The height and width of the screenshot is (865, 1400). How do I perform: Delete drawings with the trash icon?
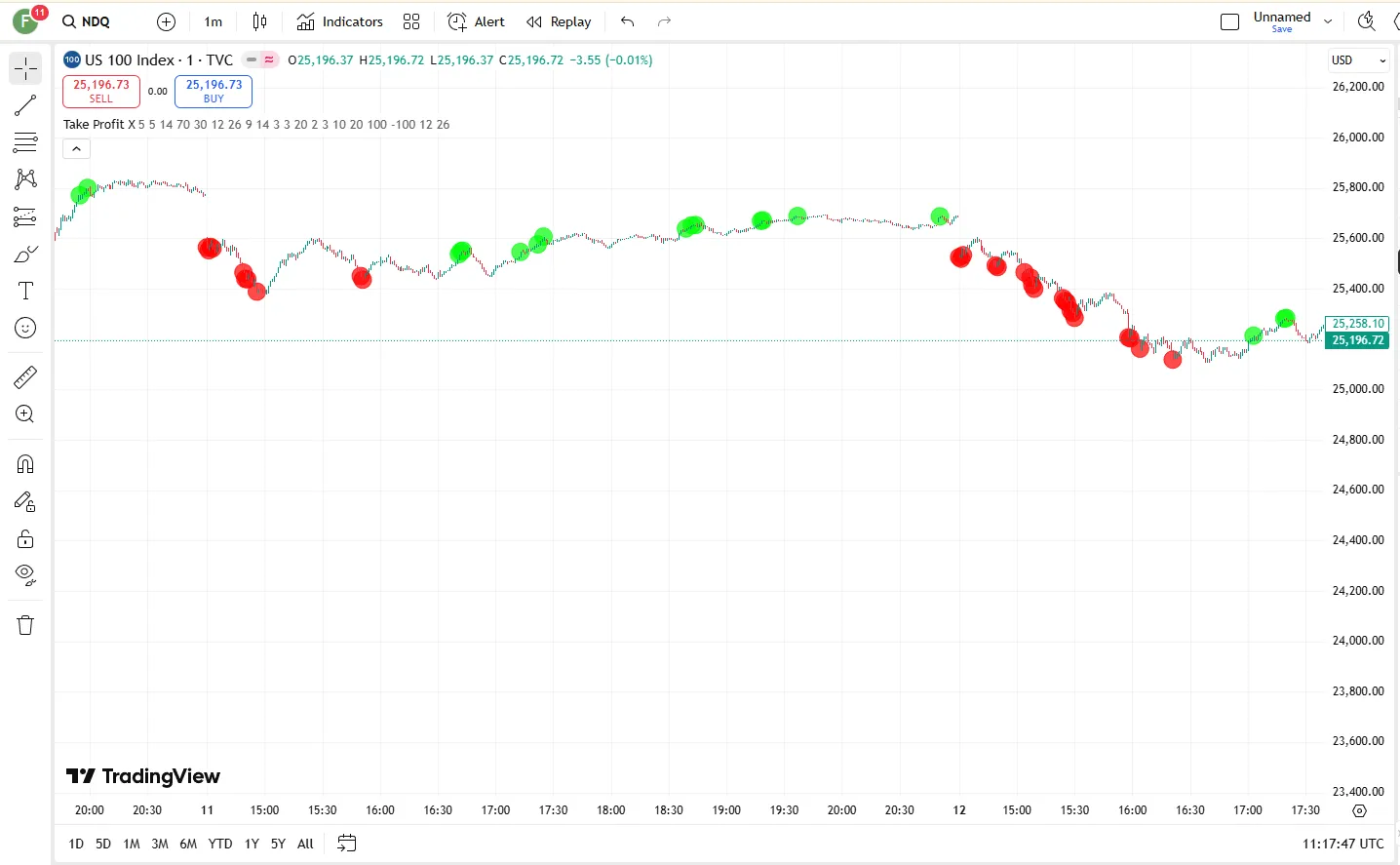coord(25,625)
